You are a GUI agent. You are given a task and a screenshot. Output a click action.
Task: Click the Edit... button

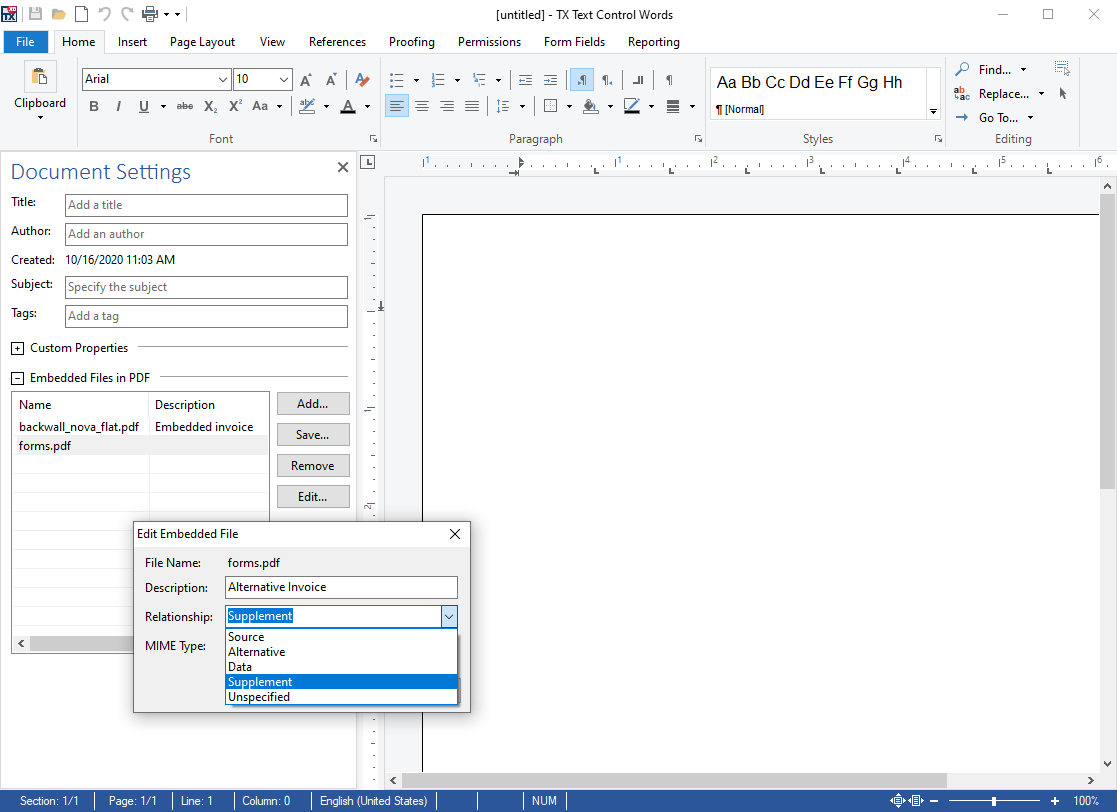313,496
